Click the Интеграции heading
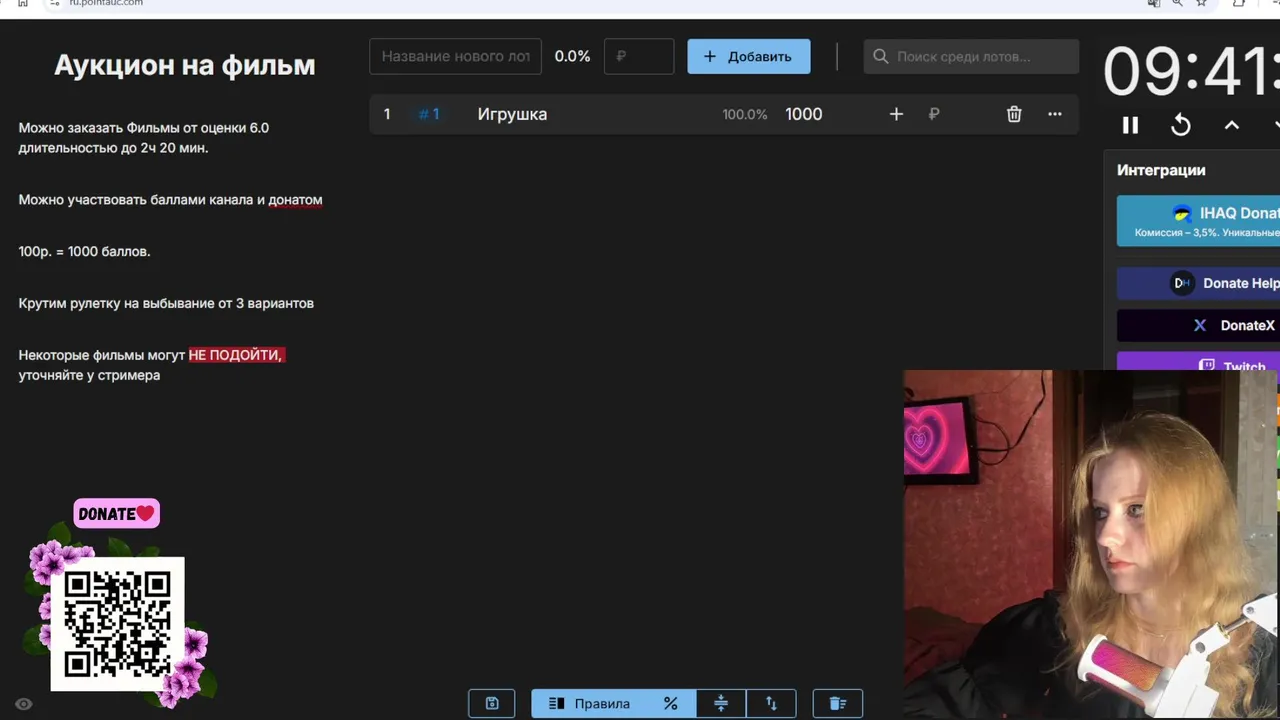Viewport: 1280px width, 720px height. click(1161, 170)
